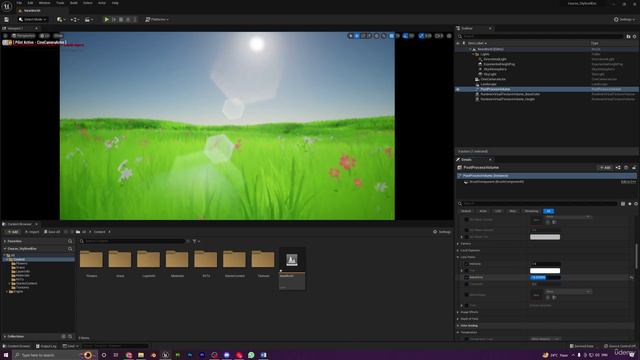Open camera speed setting in viewport

tap(439, 36)
